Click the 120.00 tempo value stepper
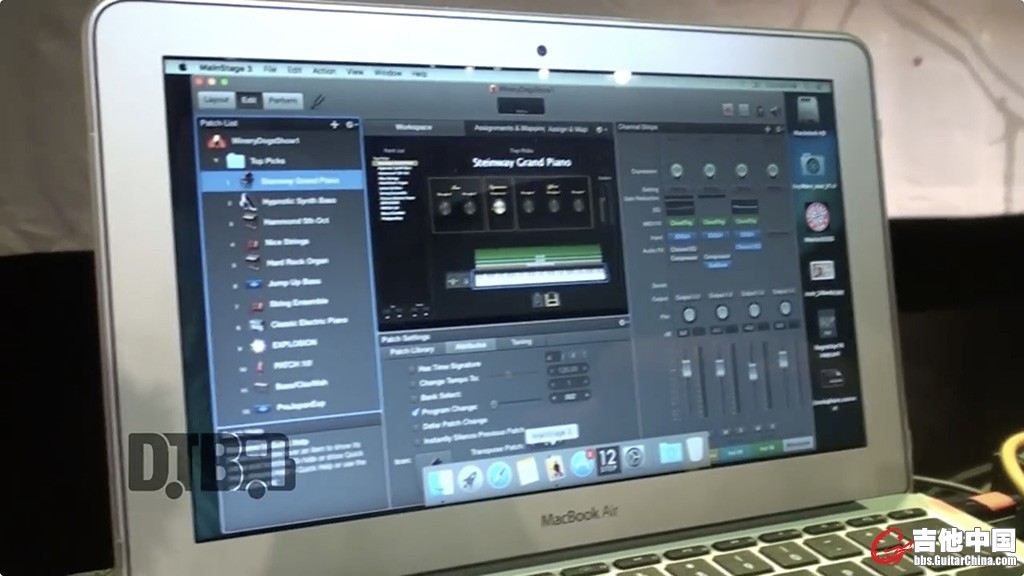This screenshot has width=1024, height=576. pos(567,370)
